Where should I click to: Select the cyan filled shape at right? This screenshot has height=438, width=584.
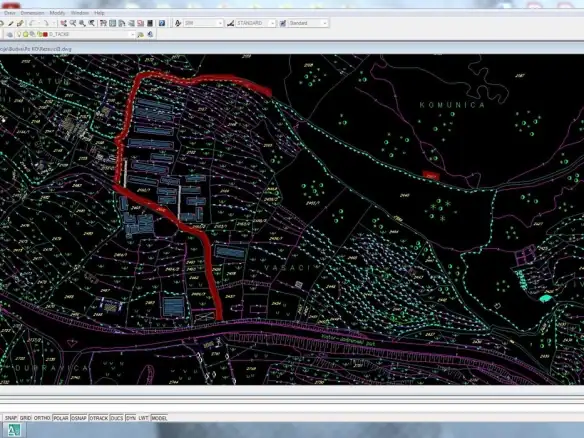[545, 298]
